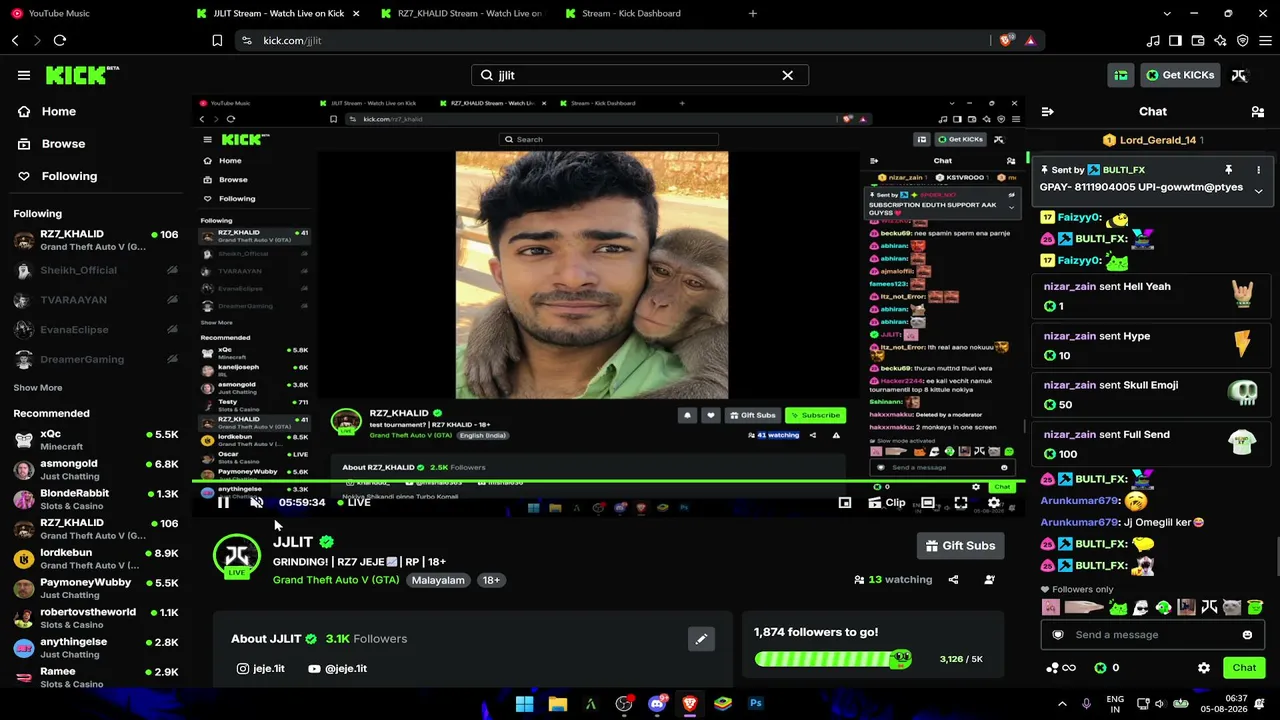Send the chat message
This screenshot has width=1280, height=720.
1244,668
